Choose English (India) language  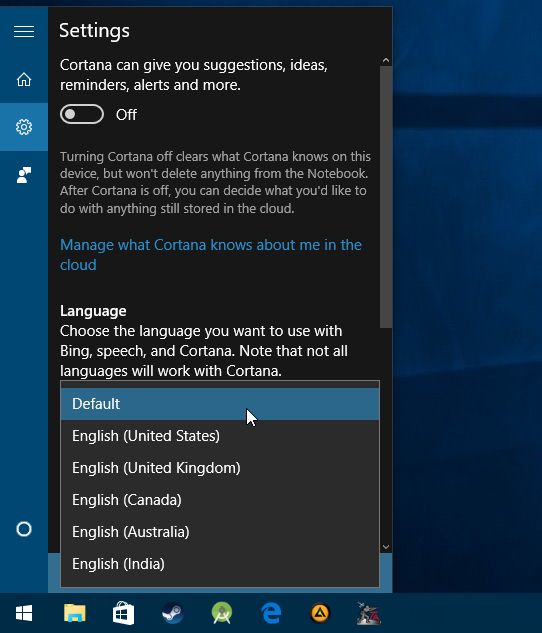point(220,564)
